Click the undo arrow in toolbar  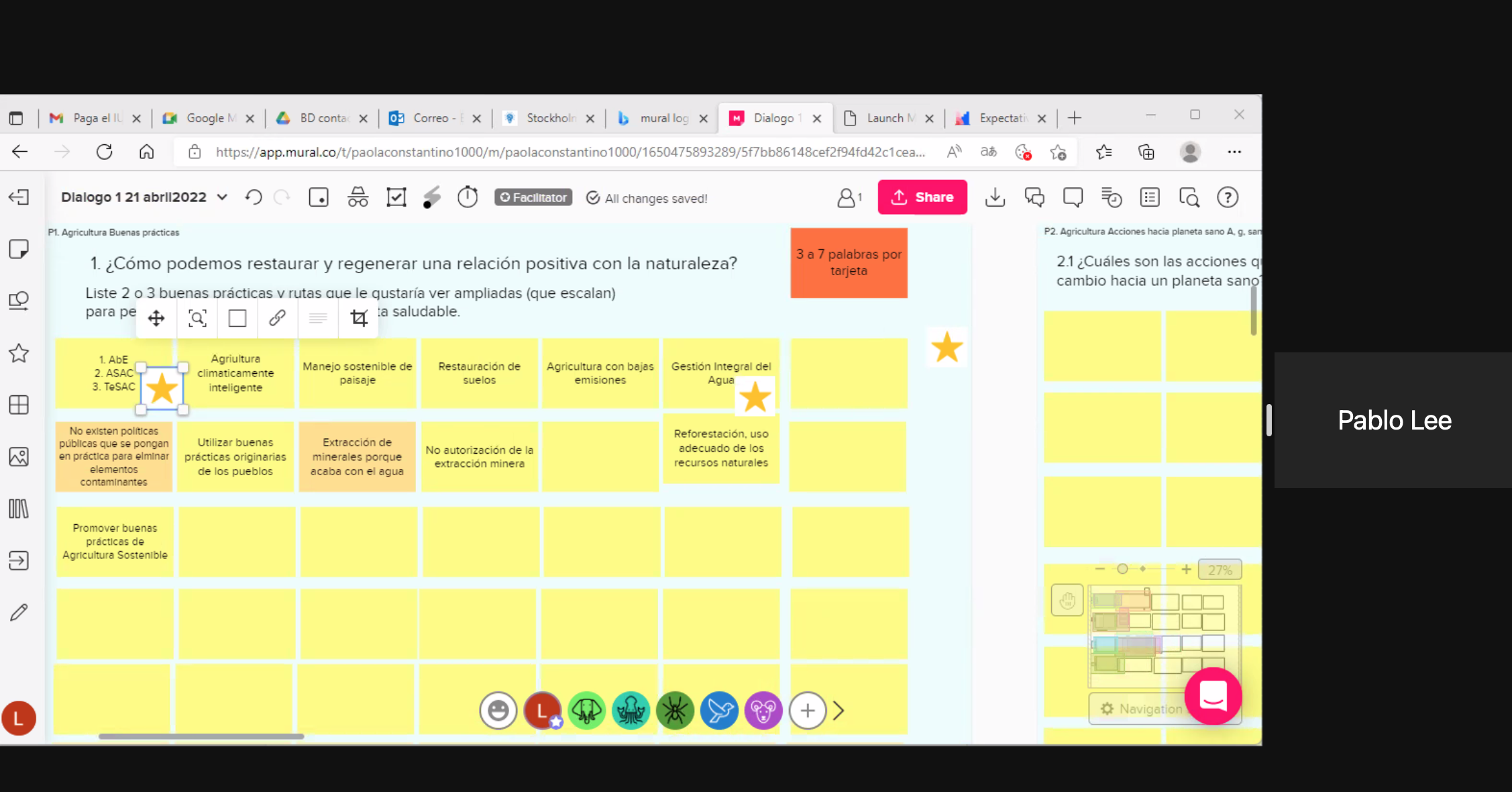(254, 197)
